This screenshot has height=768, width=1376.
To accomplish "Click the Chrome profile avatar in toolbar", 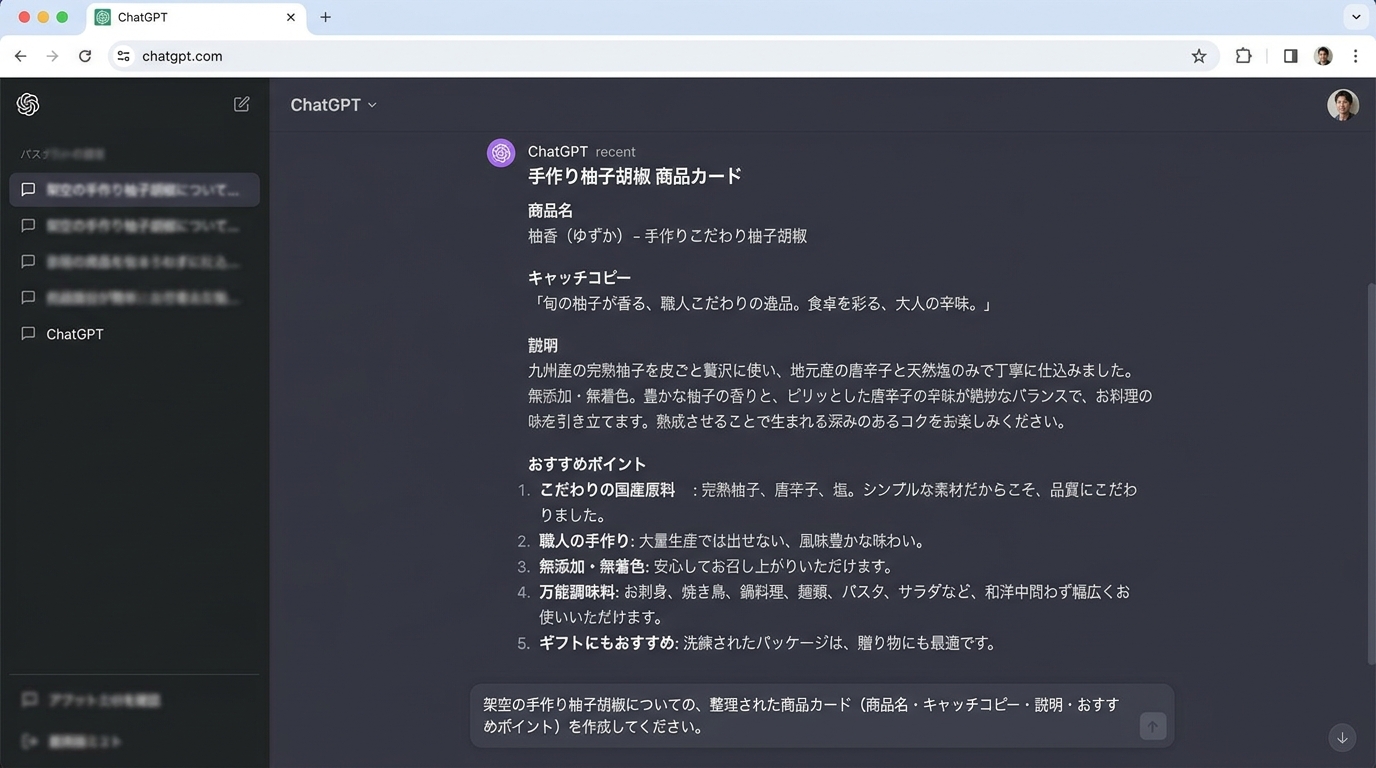I will click(1323, 56).
